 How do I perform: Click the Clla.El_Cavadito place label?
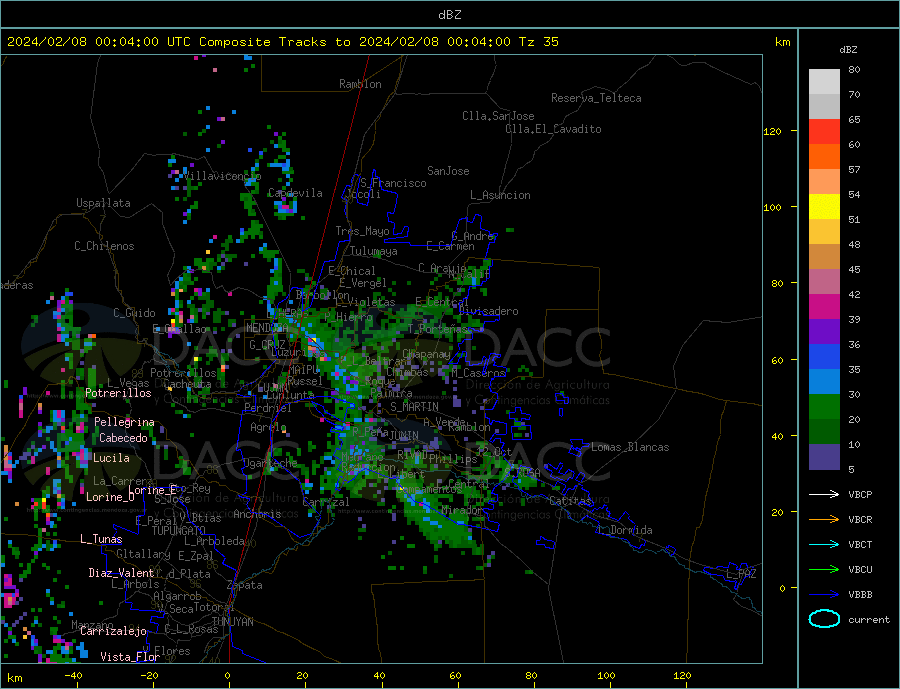(x=553, y=129)
